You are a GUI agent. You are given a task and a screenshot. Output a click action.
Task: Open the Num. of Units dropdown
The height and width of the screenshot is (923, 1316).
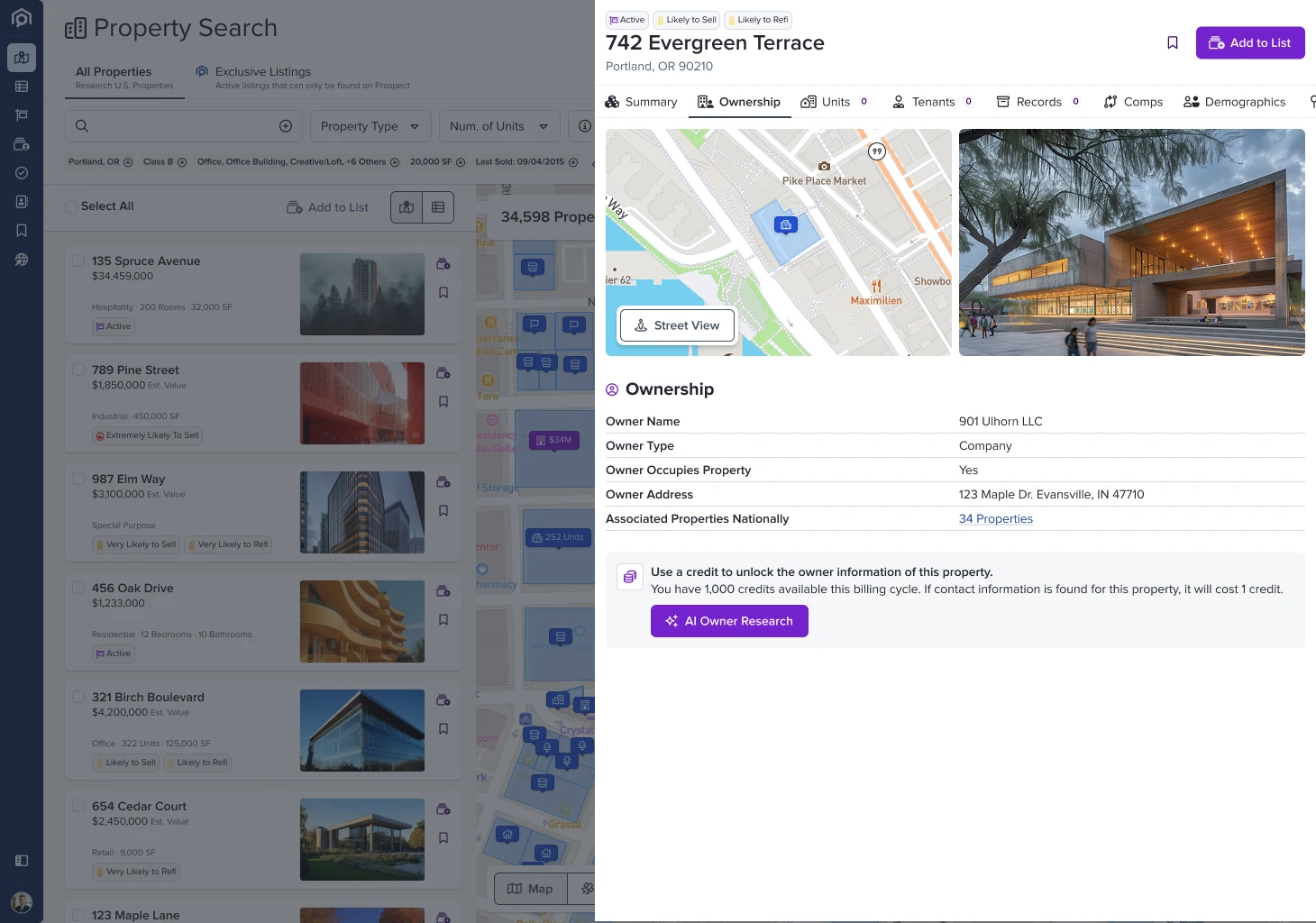point(499,126)
